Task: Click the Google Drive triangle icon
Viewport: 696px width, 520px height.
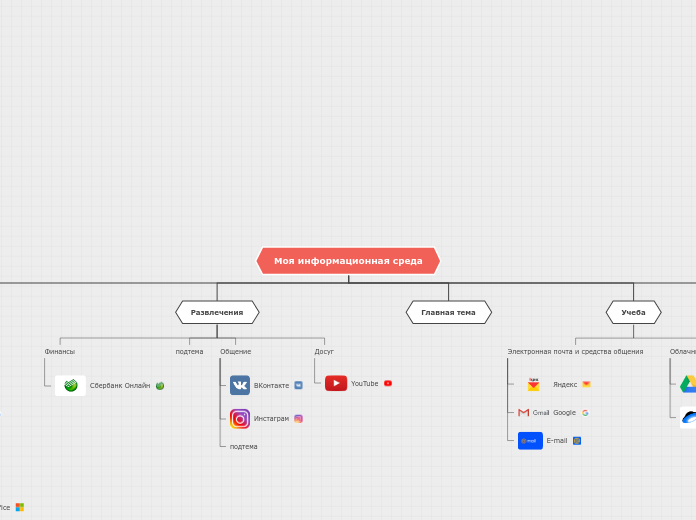Action: coord(688,384)
